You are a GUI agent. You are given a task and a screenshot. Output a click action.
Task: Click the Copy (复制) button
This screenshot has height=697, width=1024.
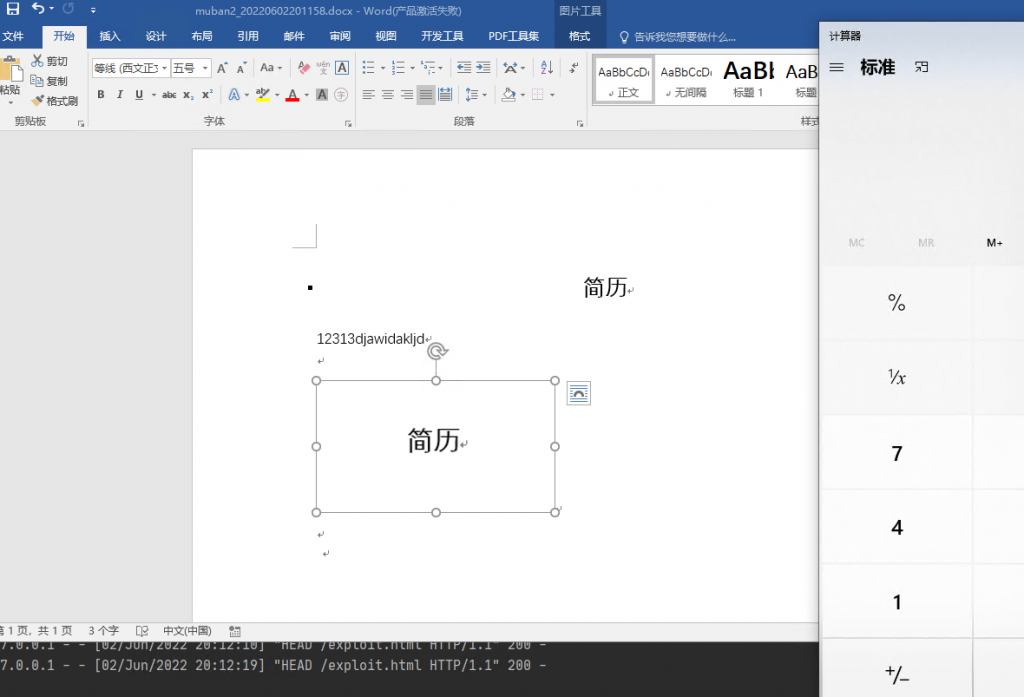50,81
